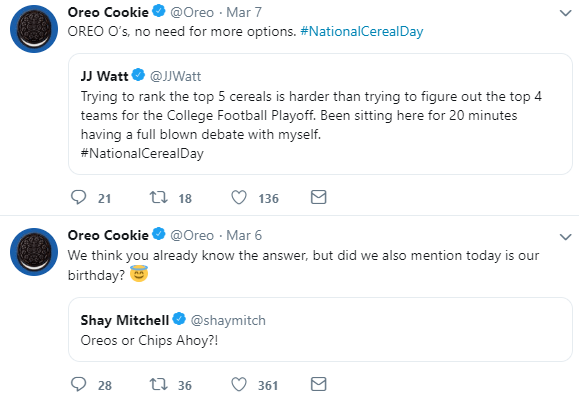This screenshot has width=579, height=396.
Task: Like the Oreo birthday tweet
Action: click(x=239, y=384)
